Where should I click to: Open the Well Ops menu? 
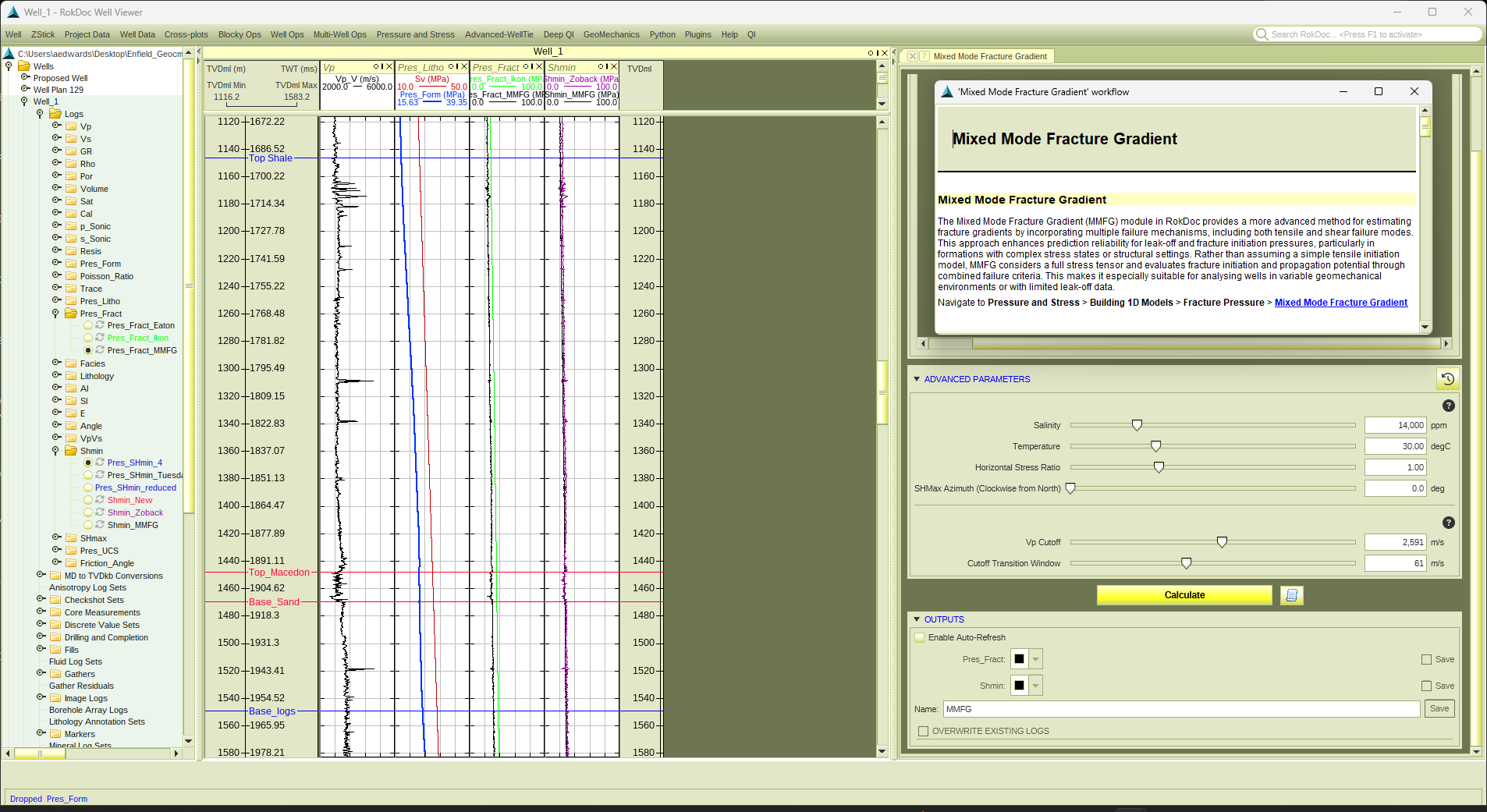point(287,34)
